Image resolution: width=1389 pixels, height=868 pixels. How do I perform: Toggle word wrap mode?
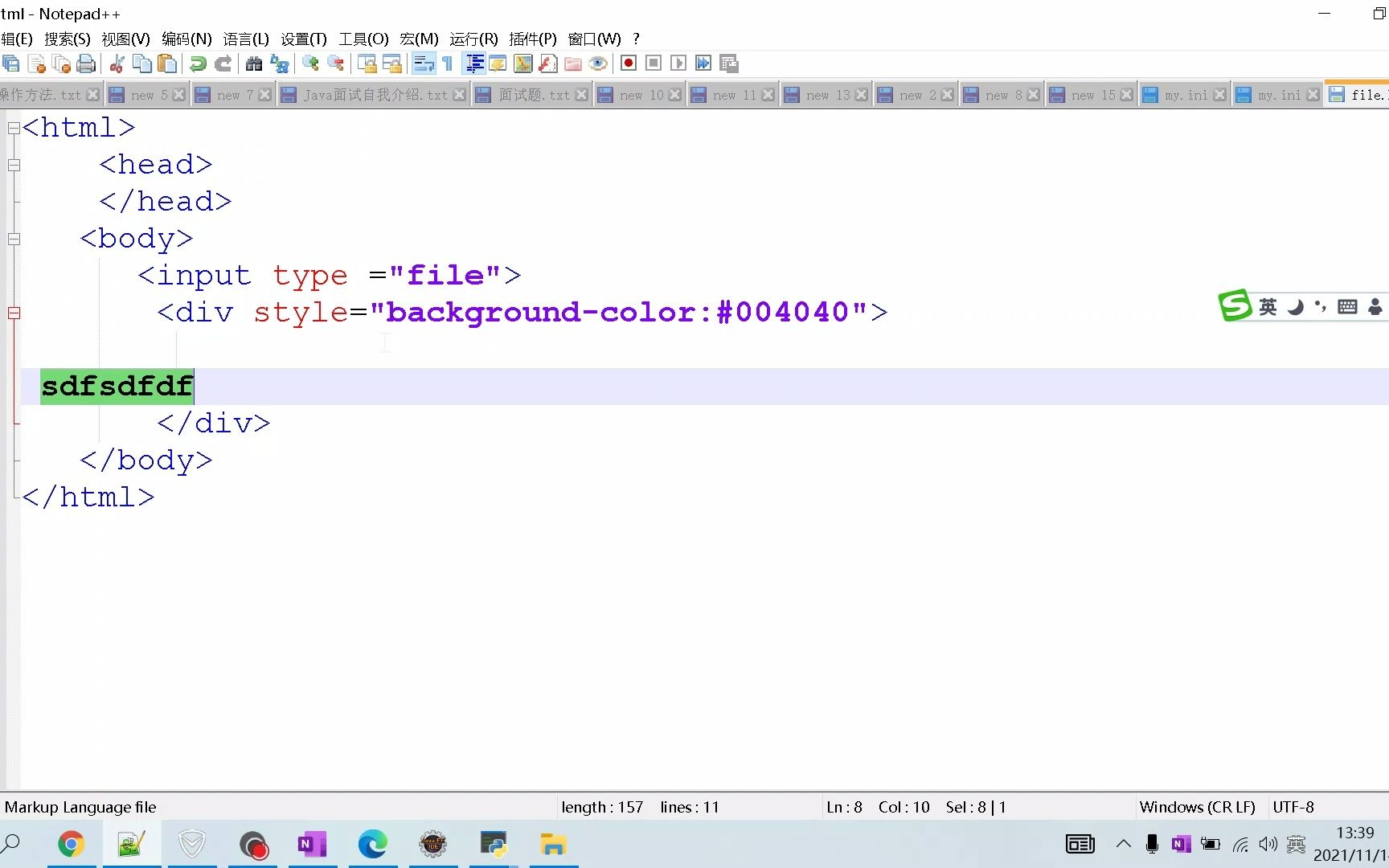click(424, 63)
